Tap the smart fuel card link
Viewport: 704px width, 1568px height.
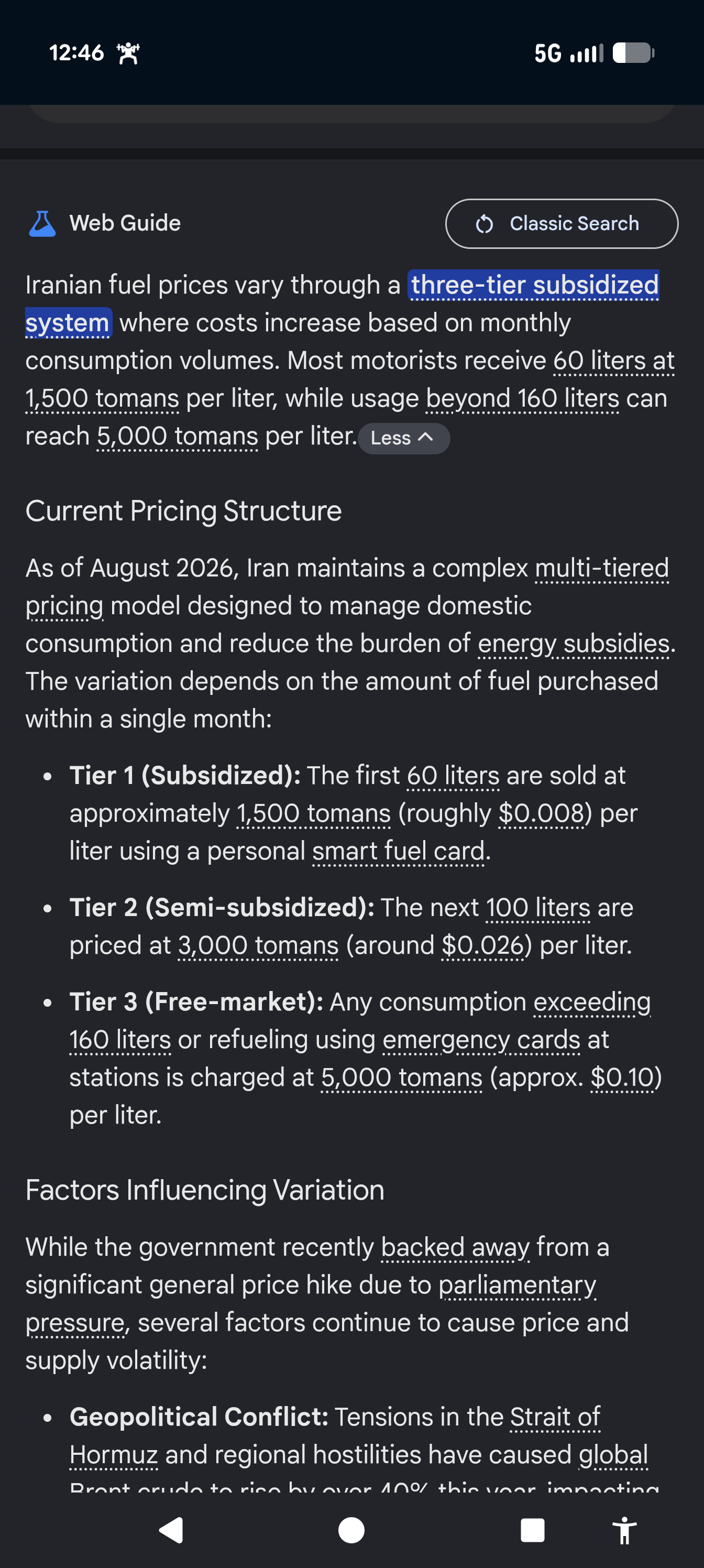[x=399, y=851]
